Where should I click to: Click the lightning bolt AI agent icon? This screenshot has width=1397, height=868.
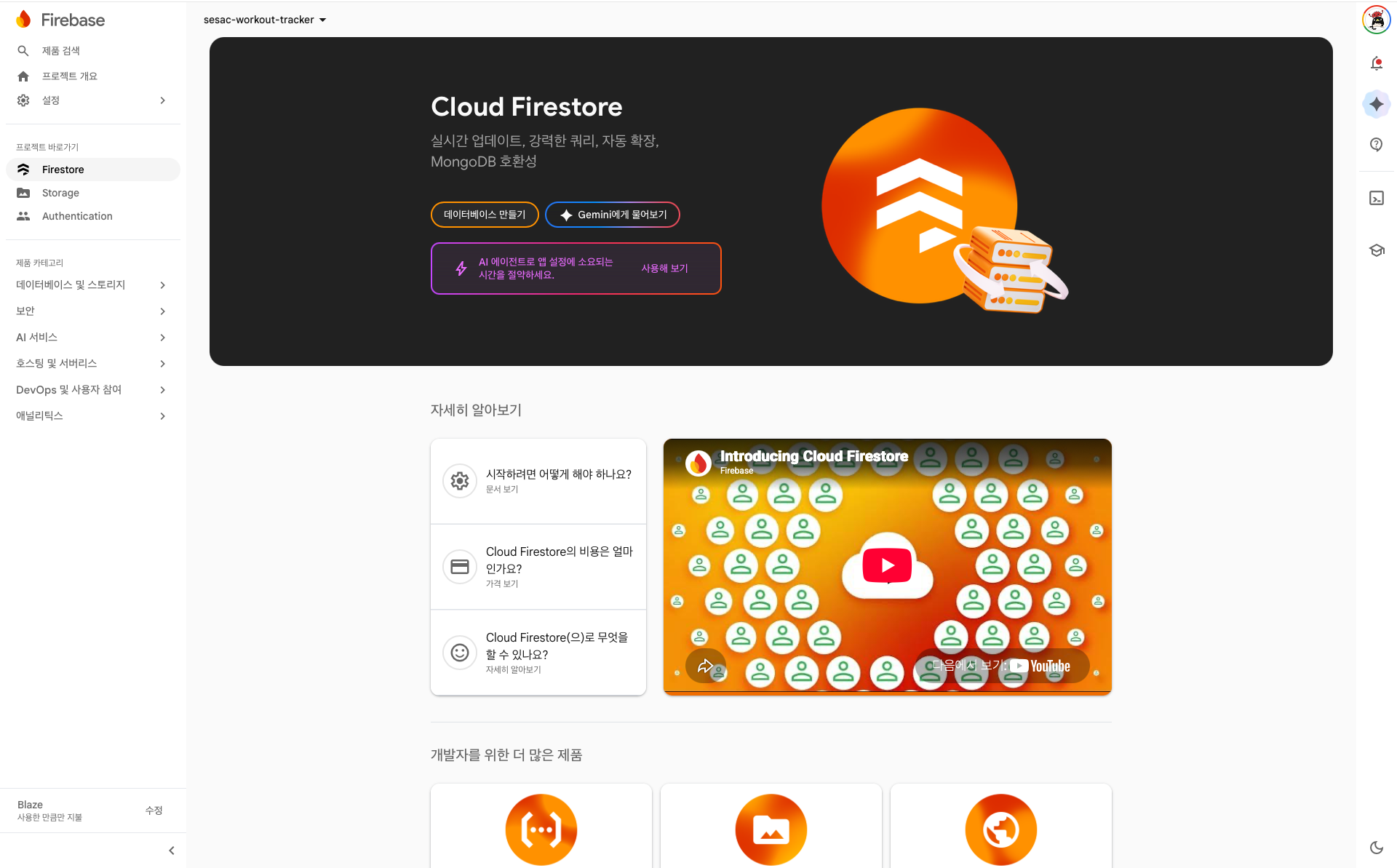tap(461, 268)
